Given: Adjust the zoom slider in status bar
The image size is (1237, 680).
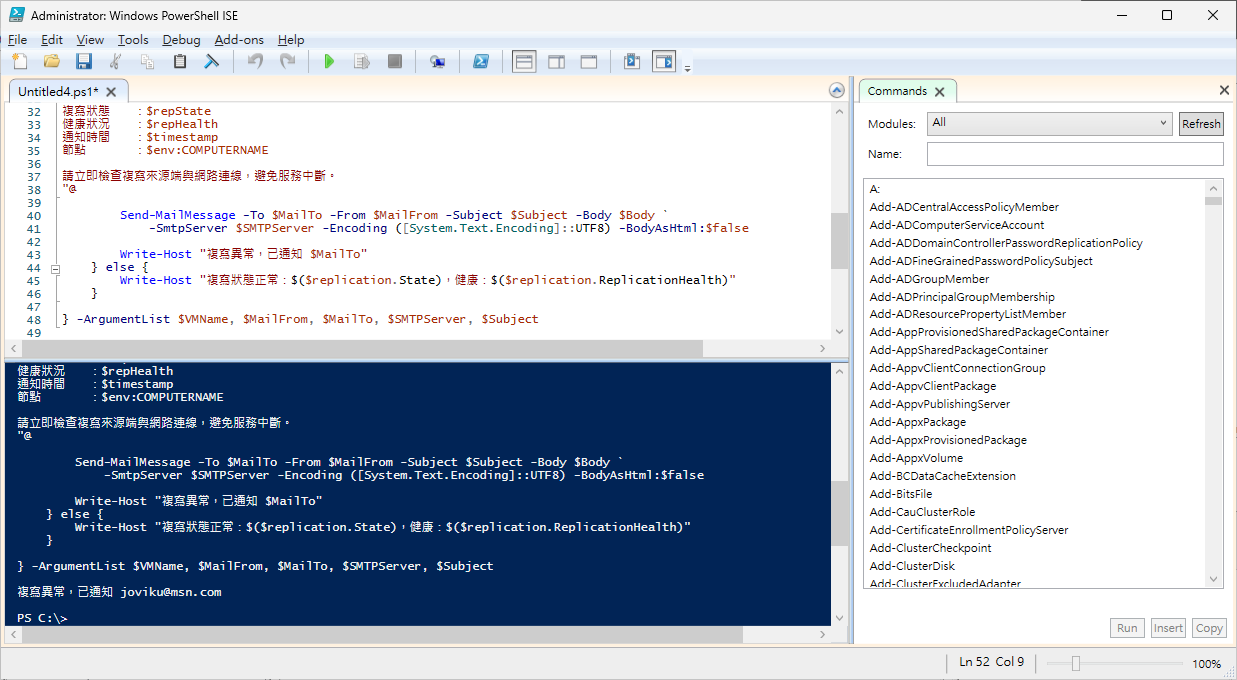Looking at the screenshot, I should pyautogui.click(x=1075, y=663).
